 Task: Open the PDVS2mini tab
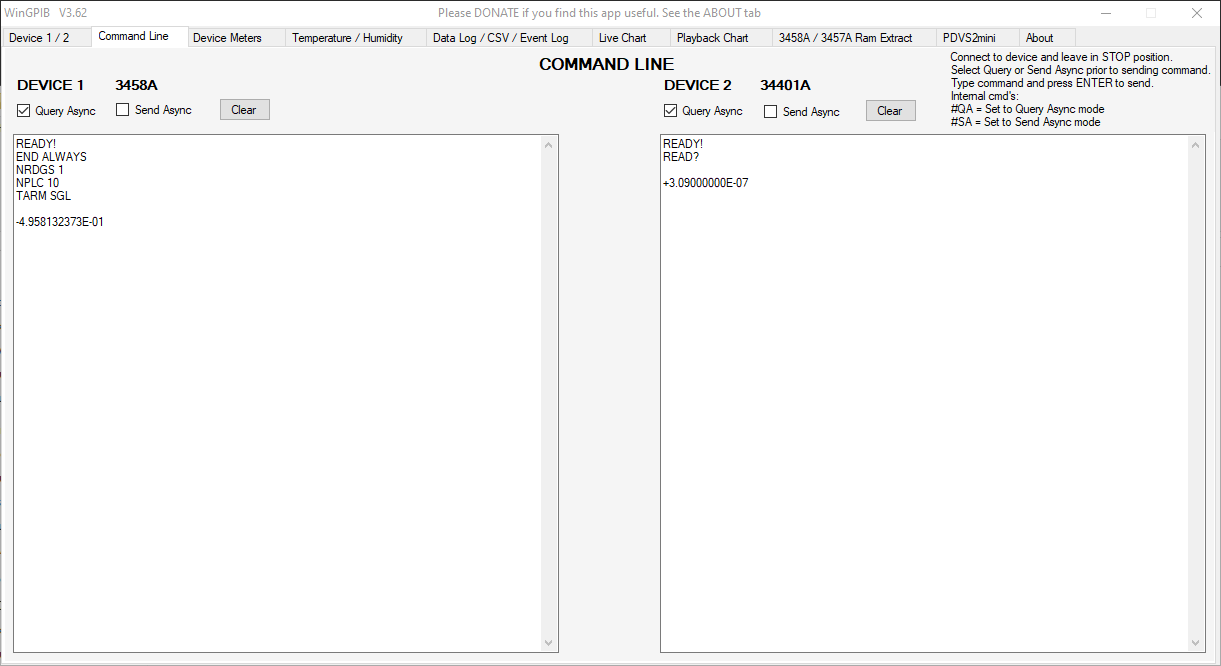969,38
